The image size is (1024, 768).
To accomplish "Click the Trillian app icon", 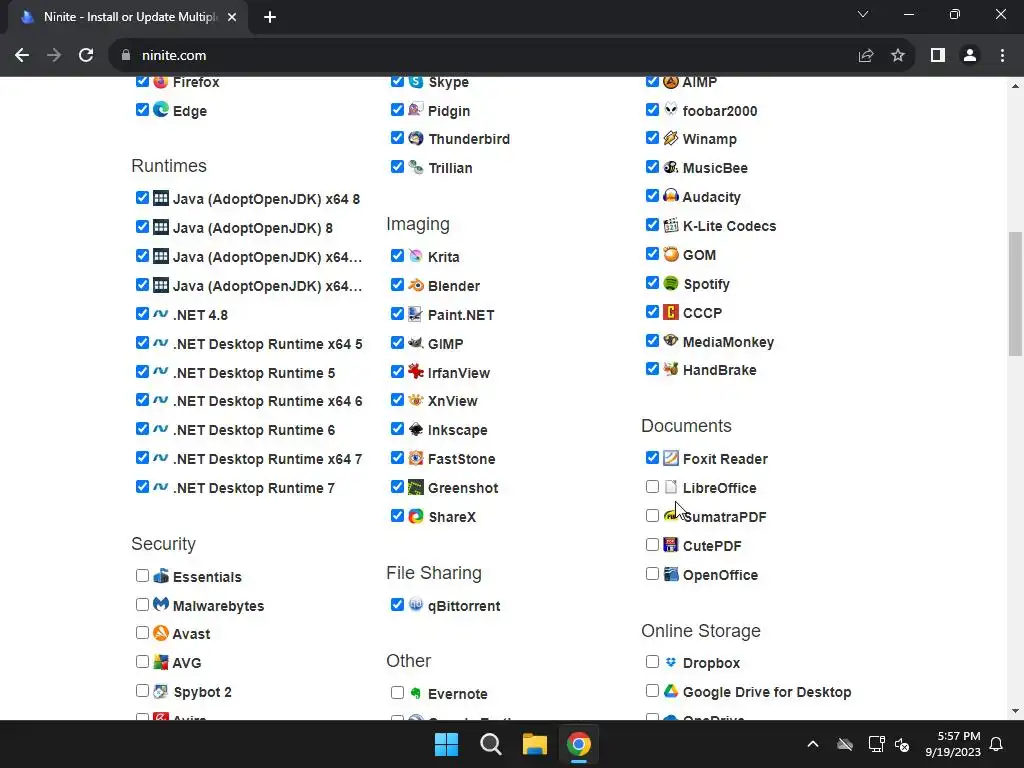I will click(x=416, y=167).
